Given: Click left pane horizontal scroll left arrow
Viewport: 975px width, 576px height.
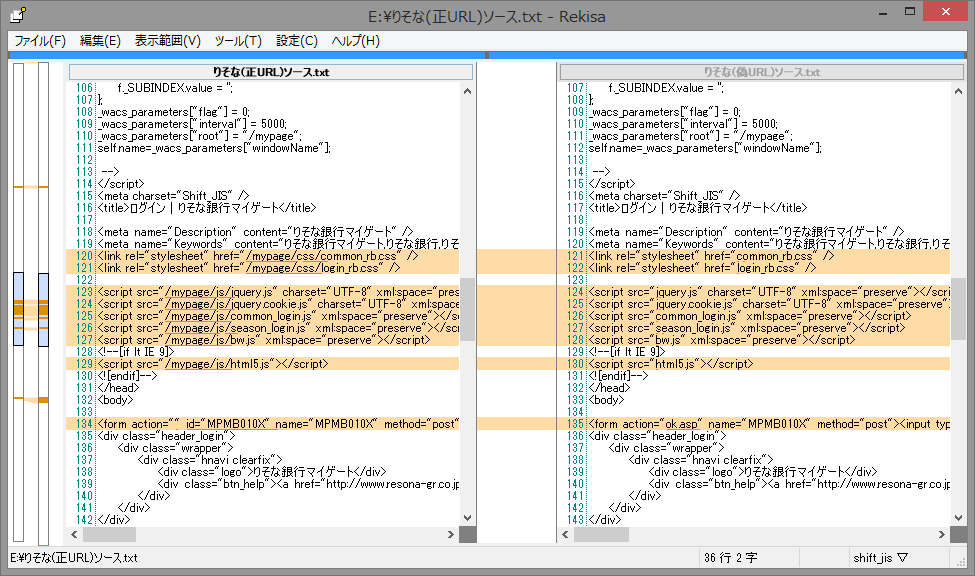Looking at the screenshot, I should point(75,534).
